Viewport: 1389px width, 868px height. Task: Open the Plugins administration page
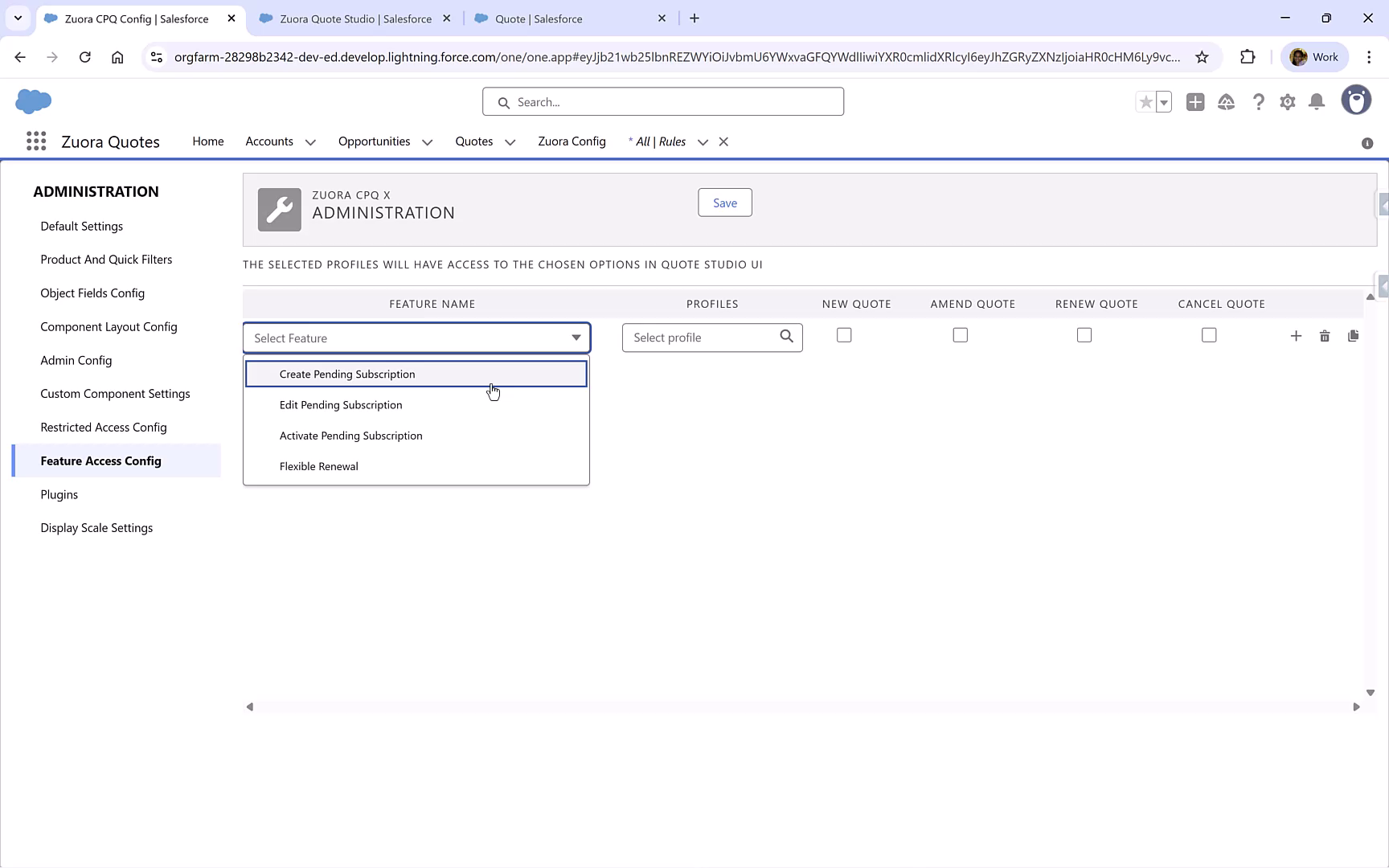point(59,494)
